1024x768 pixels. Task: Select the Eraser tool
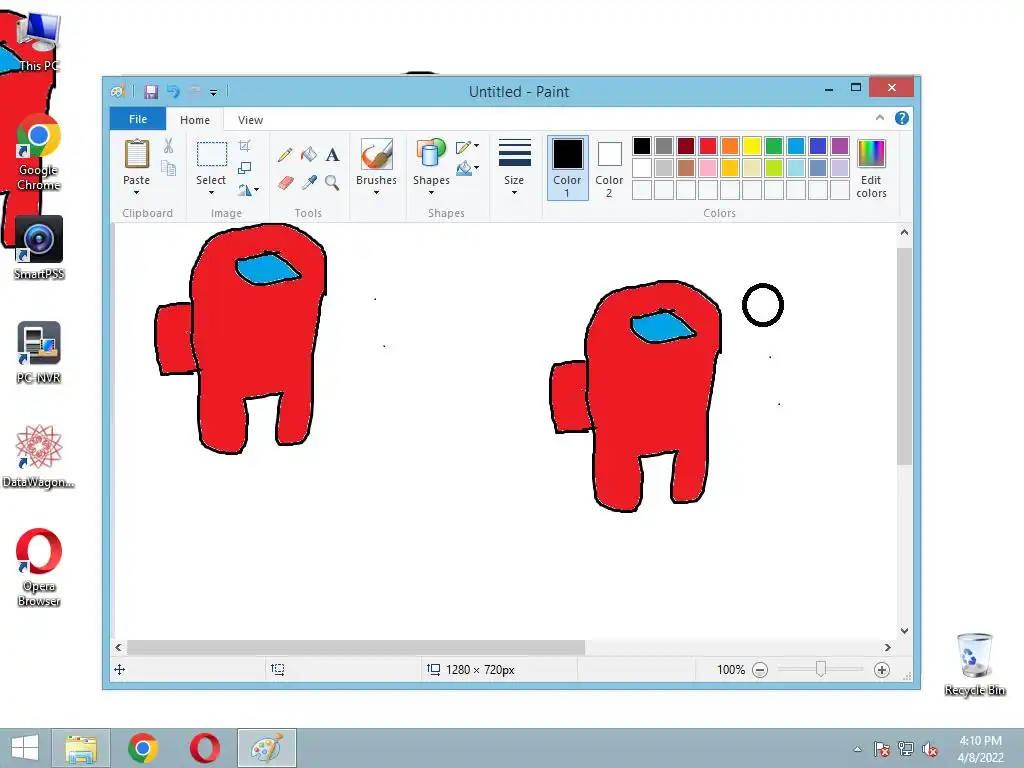coord(285,182)
